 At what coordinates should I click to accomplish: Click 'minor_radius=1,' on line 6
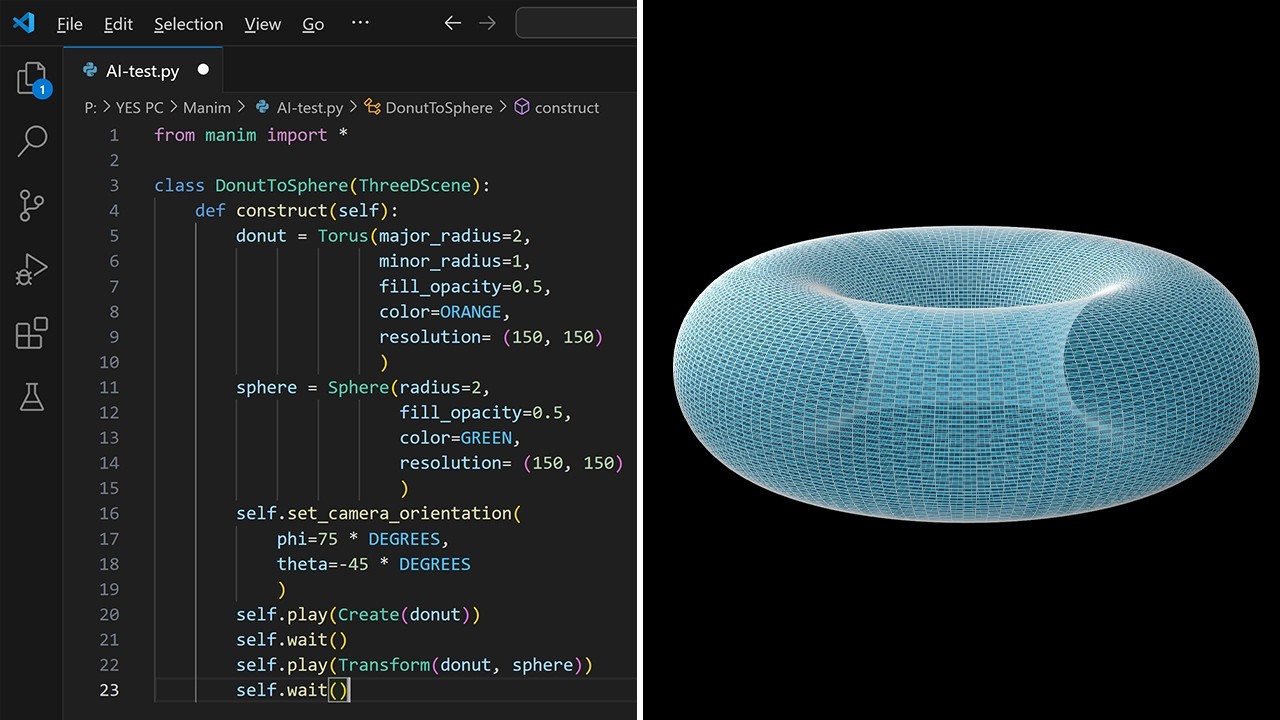[455, 261]
